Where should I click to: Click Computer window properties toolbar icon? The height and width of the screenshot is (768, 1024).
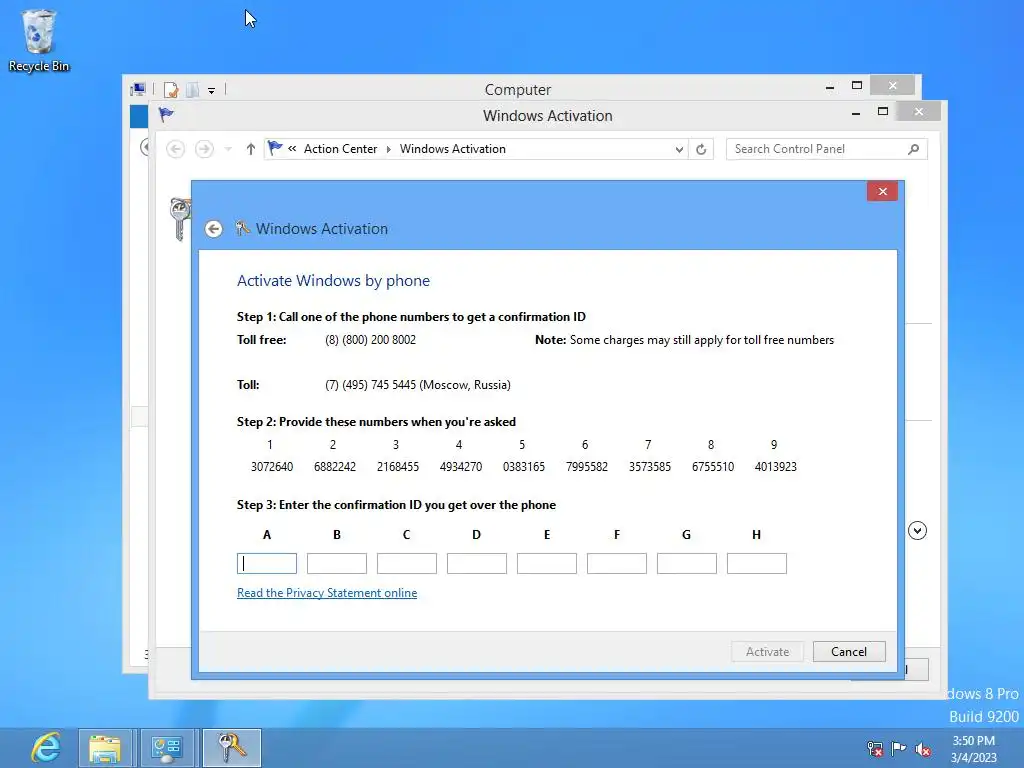point(171,89)
